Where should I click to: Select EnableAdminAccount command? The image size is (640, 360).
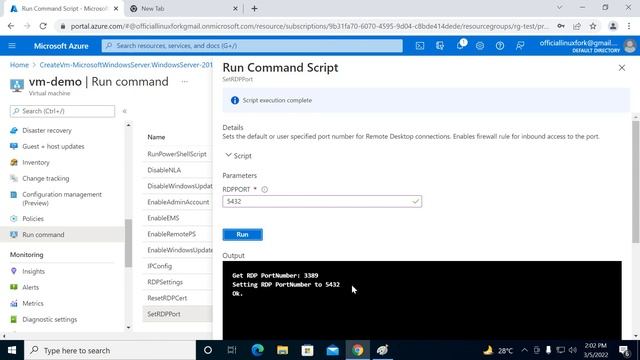pyautogui.click(x=178, y=202)
